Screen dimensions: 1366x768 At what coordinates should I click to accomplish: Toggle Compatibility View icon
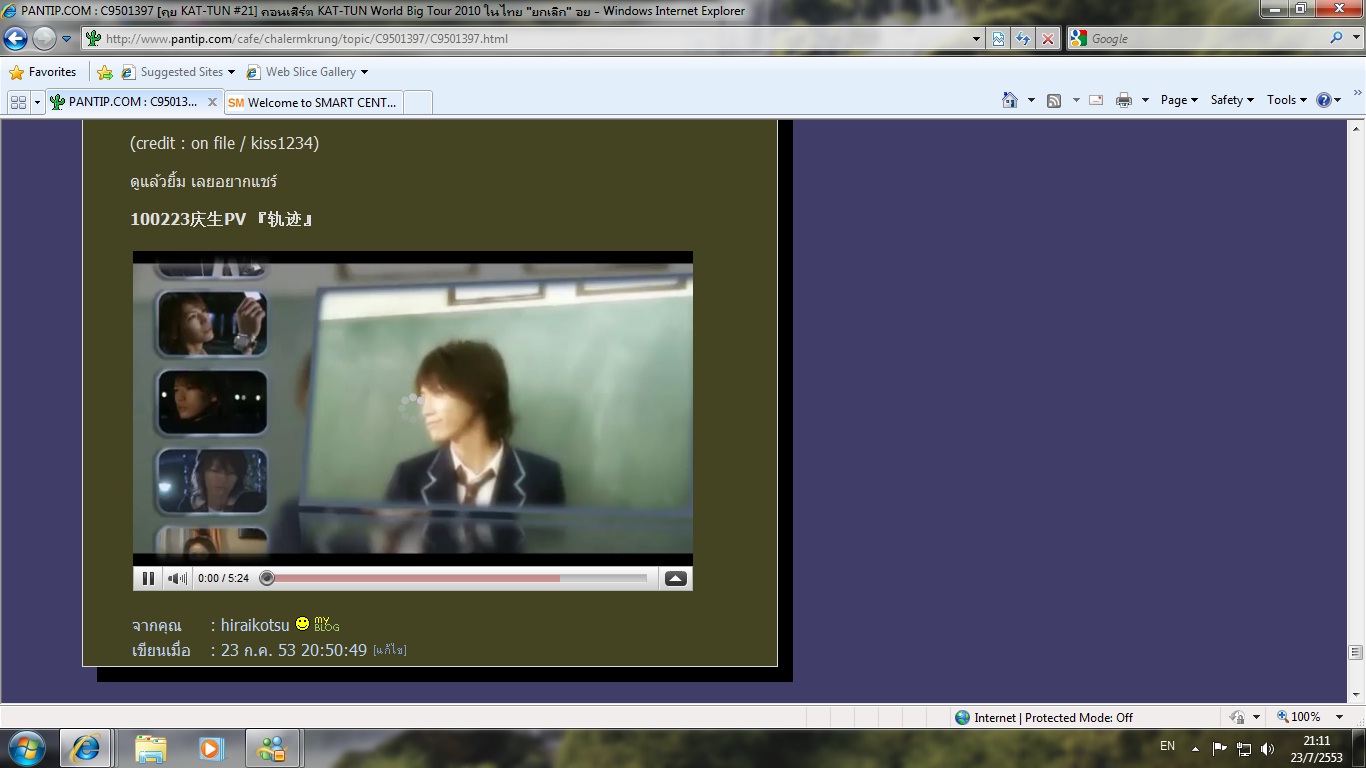[x=998, y=39]
